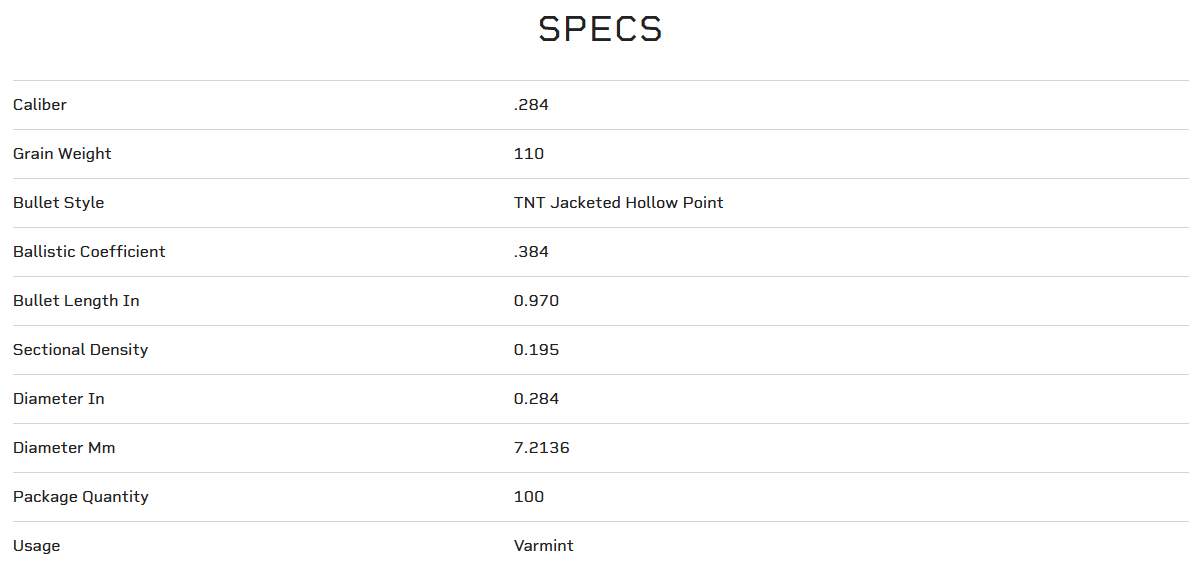
Task: Click the 0.284 diameter value
Action: point(536,399)
